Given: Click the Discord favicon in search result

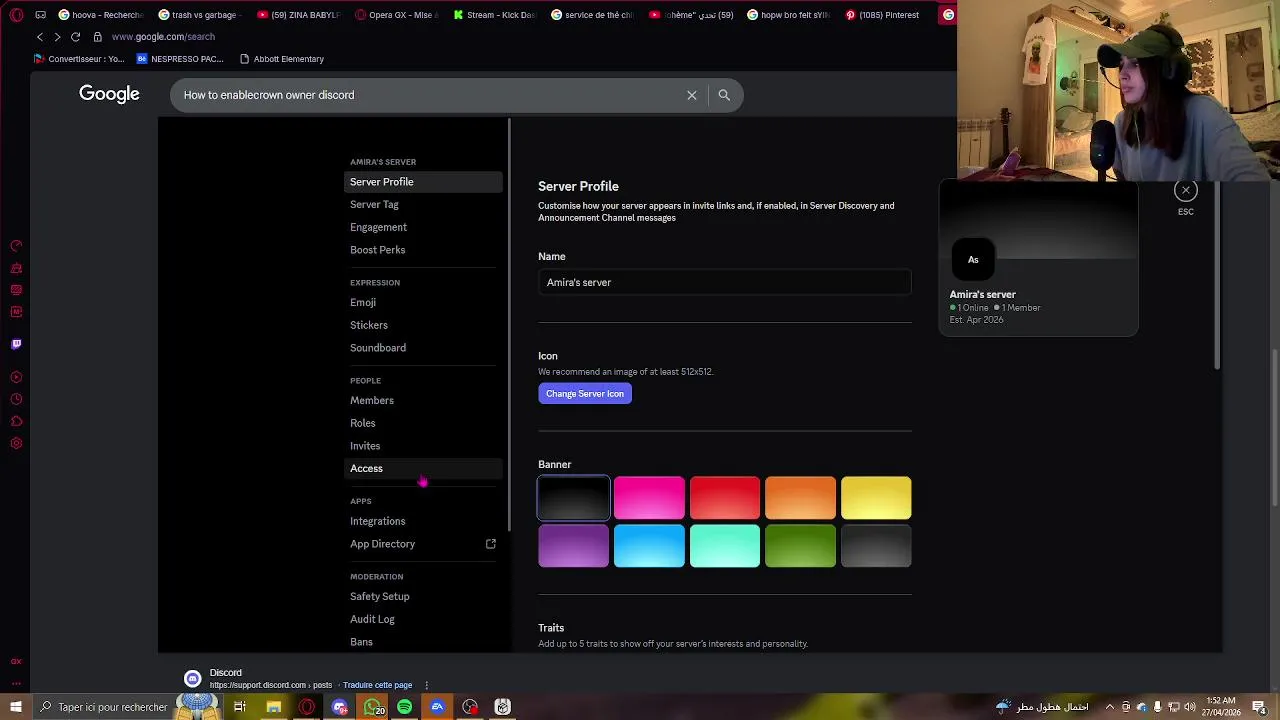Looking at the screenshot, I should [193, 679].
